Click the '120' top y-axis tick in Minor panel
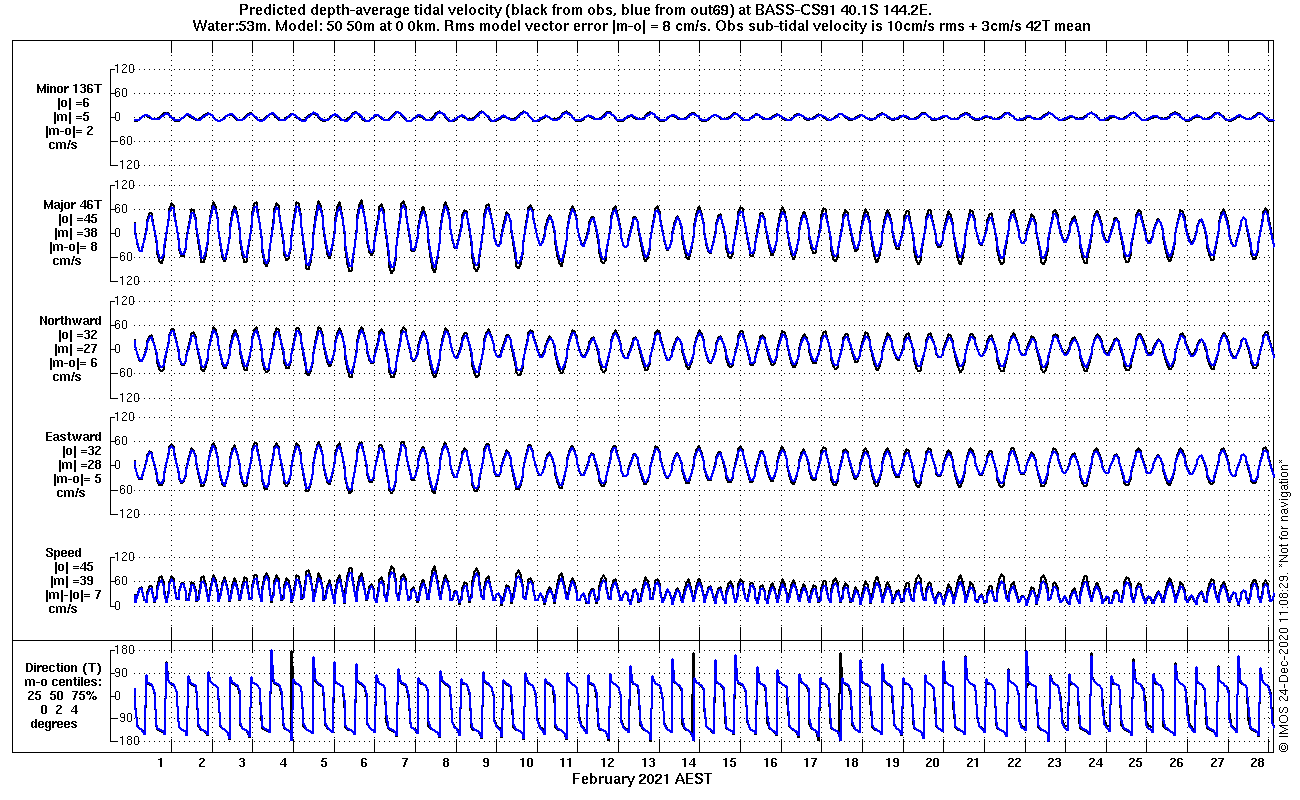This screenshot has height=800, width=1300. (x=125, y=69)
